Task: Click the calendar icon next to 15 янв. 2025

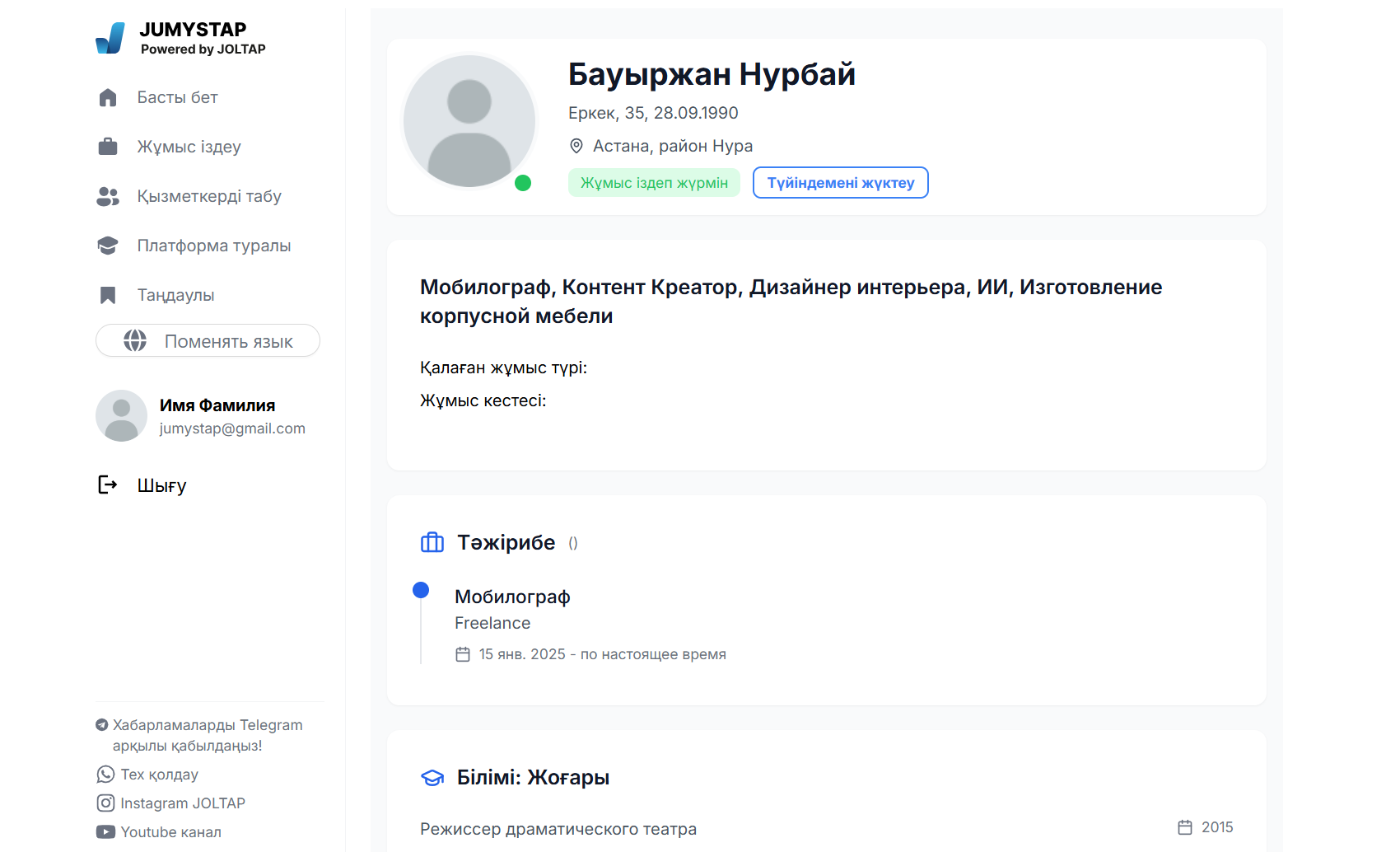Action: 463,654
